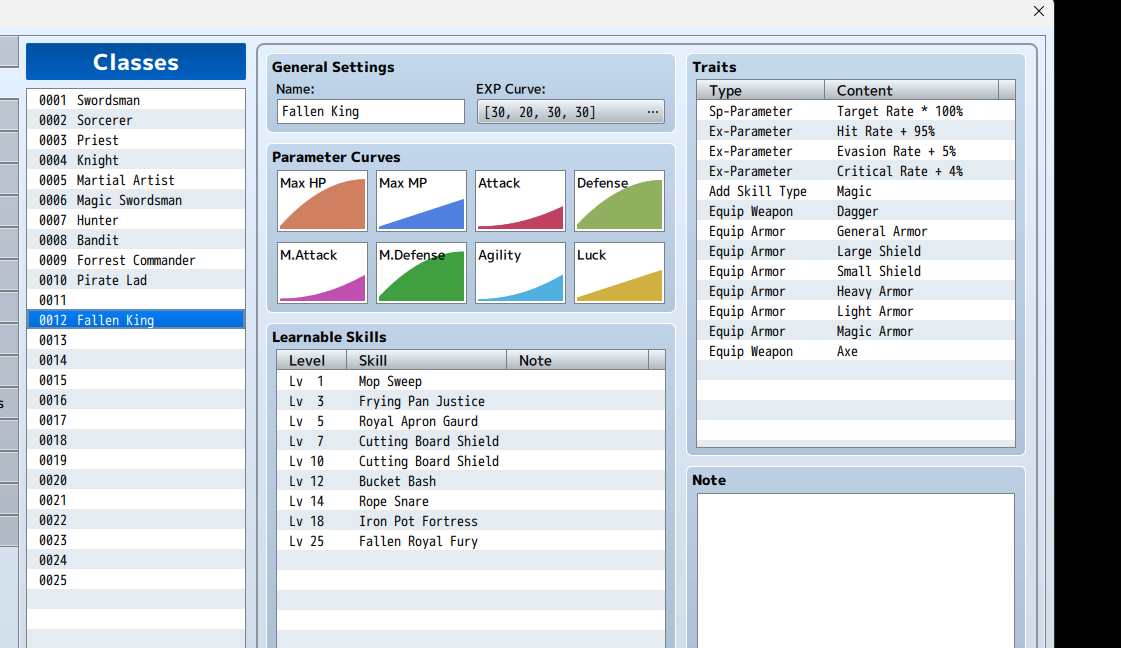Select the Lv 12 Bucket Bash row
The height and width of the screenshot is (648, 1121).
[471, 482]
